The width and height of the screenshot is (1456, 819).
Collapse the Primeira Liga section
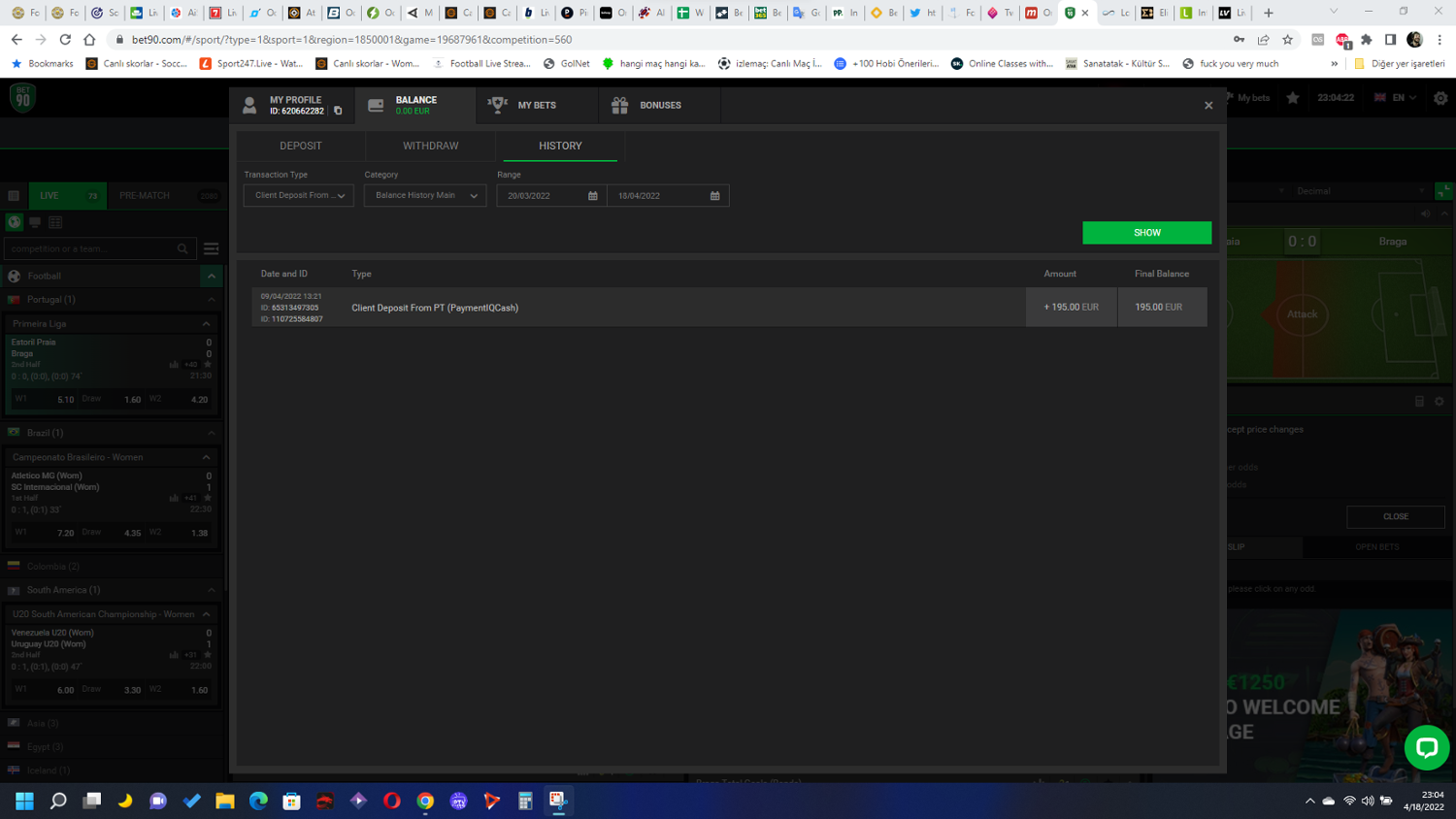[x=206, y=324]
